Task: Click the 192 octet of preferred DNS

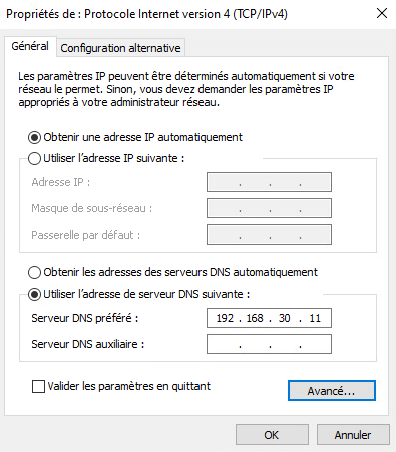Action: (x=225, y=318)
